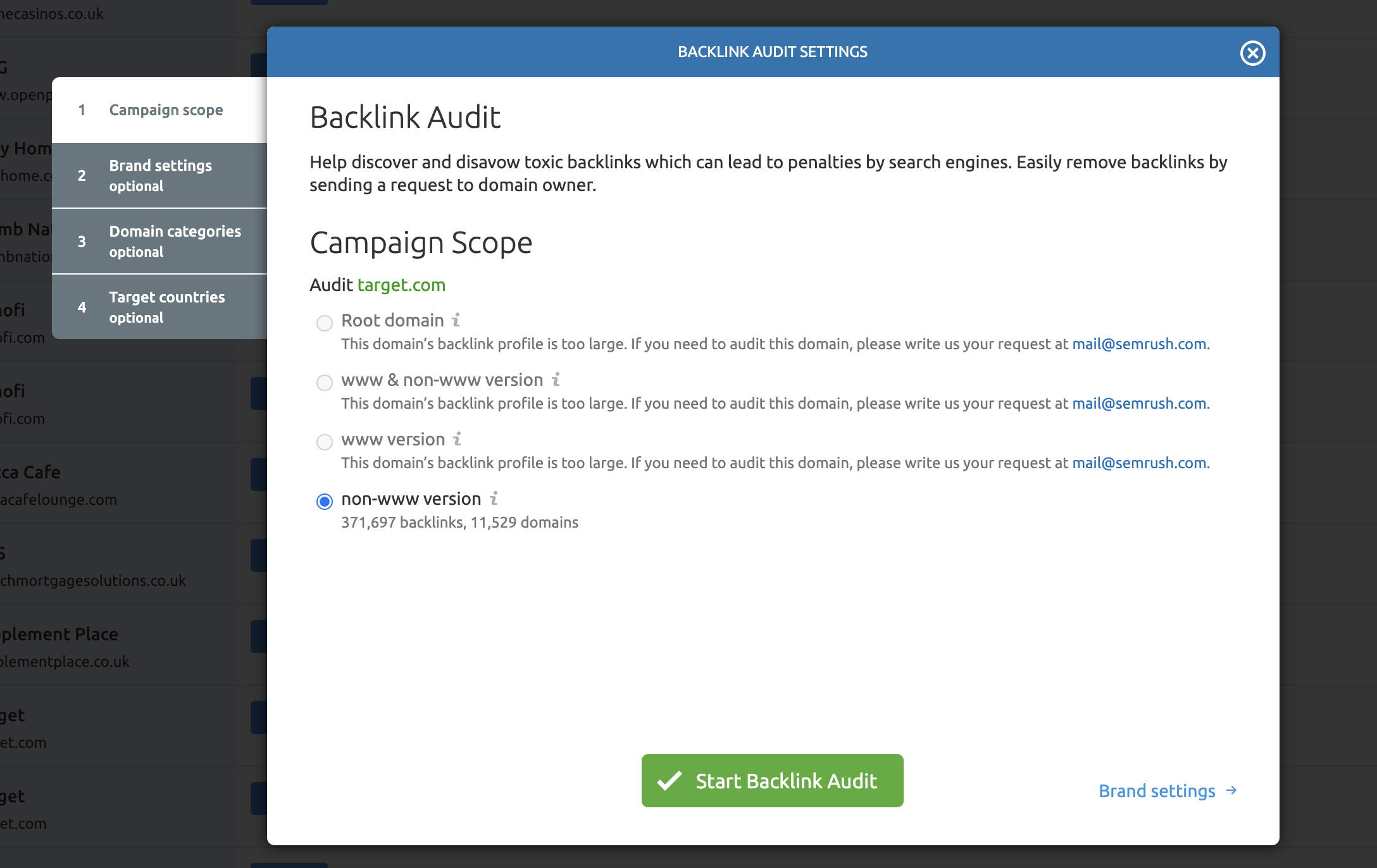Click the circular close button top right
Viewport: 1377px width, 868px height.
pos(1253,53)
